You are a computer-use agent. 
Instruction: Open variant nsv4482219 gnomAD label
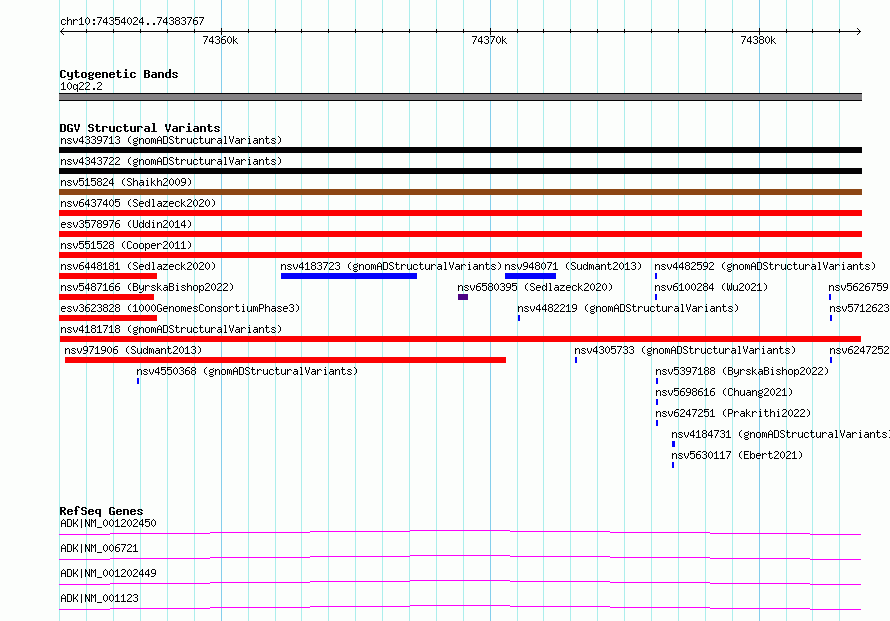click(628, 308)
